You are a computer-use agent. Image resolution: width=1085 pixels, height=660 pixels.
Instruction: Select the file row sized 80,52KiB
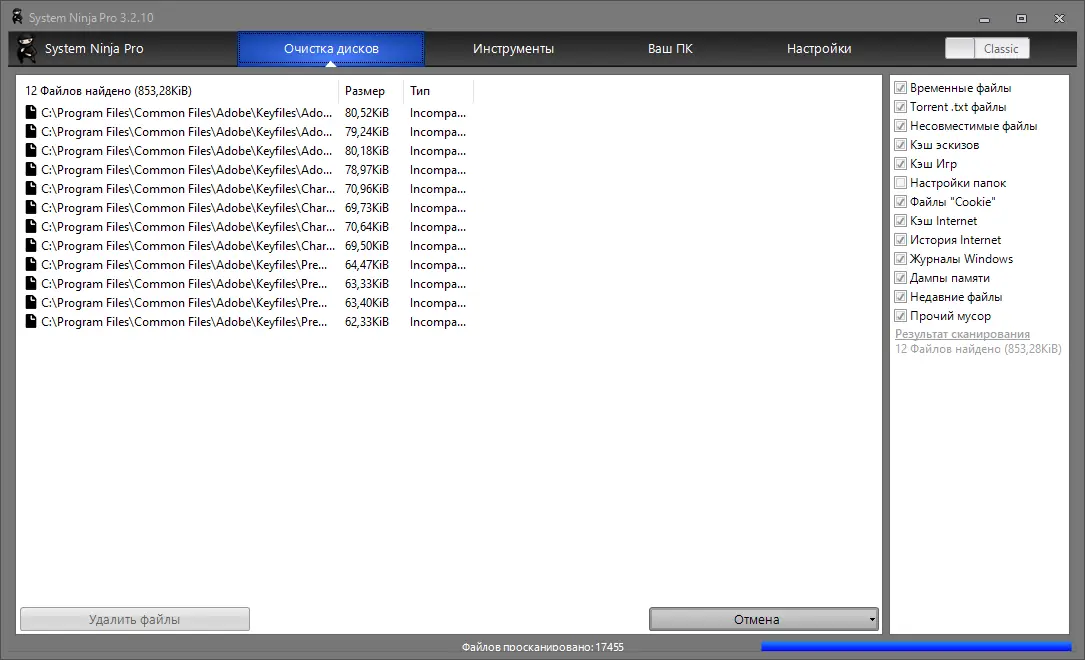coord(246,112)
